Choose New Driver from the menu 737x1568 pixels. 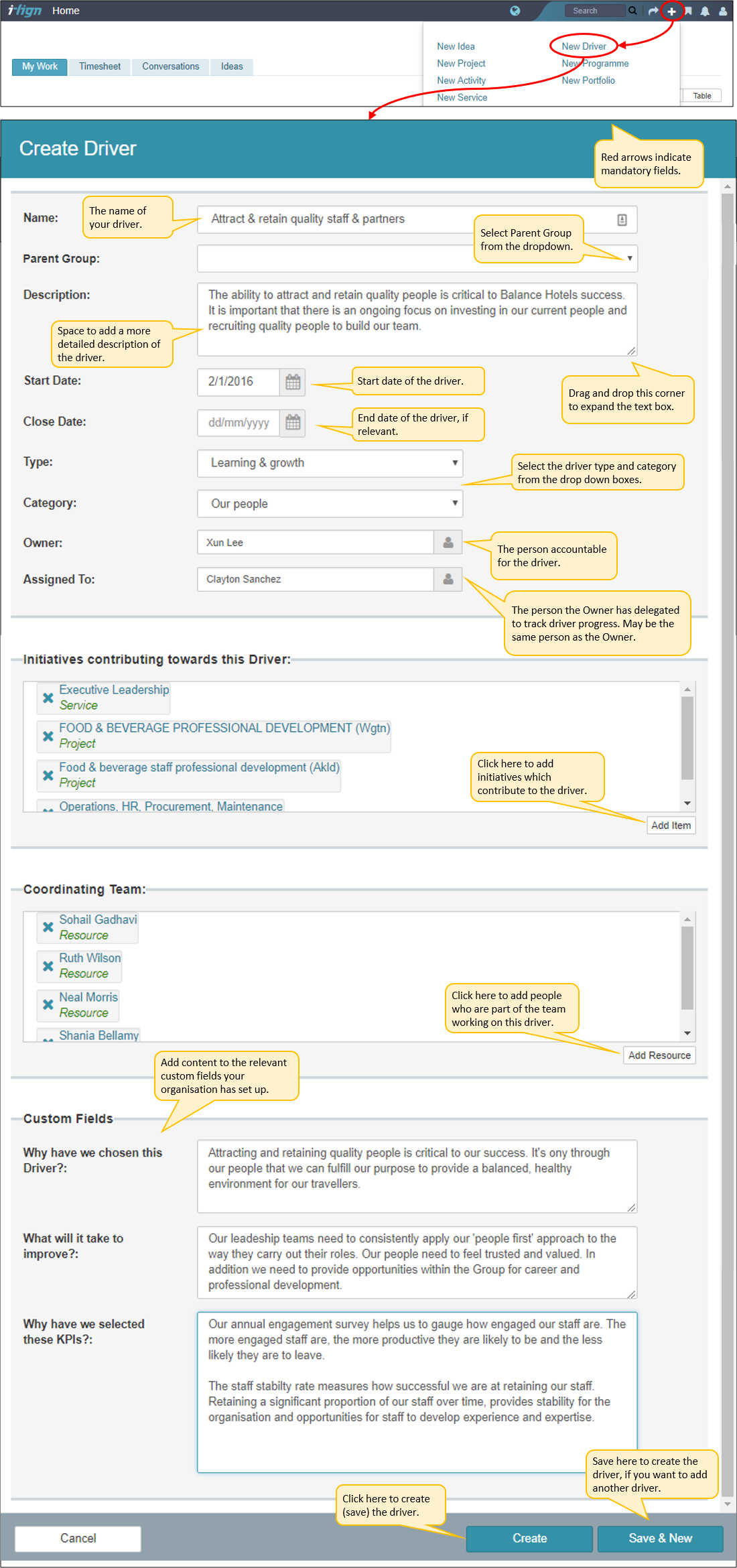(584, 46)
